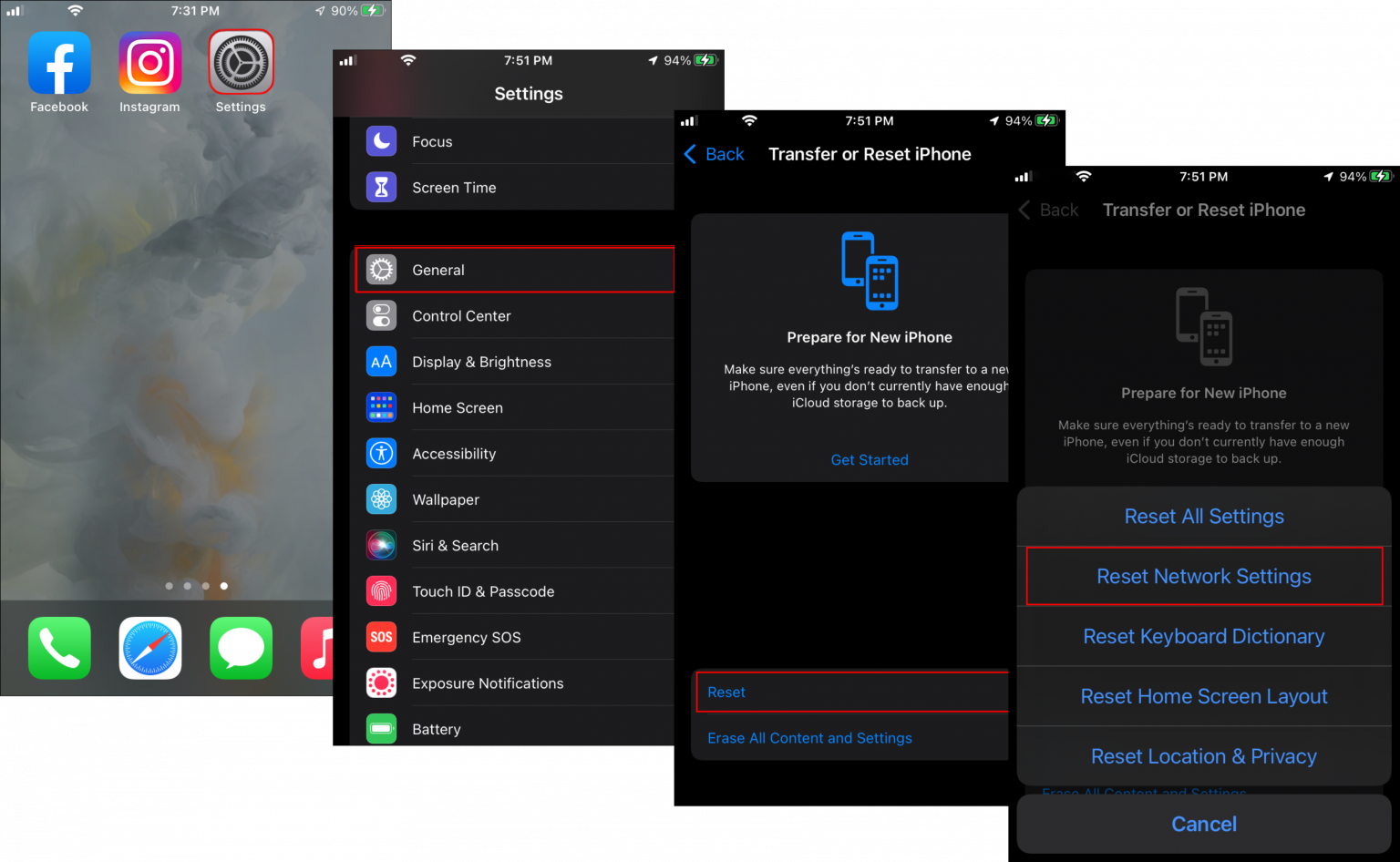Tap the fourth home screen page dot
Viewport: 1400px width, 862px height.
pyautogui.click(x=223, y=586)
